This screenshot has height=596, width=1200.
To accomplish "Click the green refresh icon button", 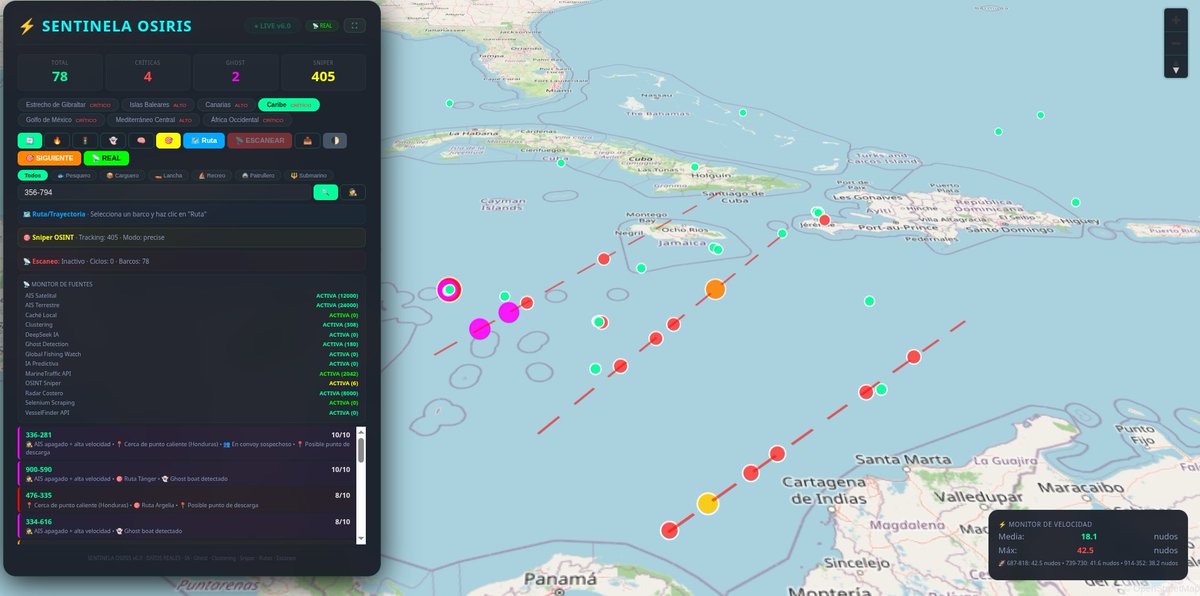I will pos(30,141).
